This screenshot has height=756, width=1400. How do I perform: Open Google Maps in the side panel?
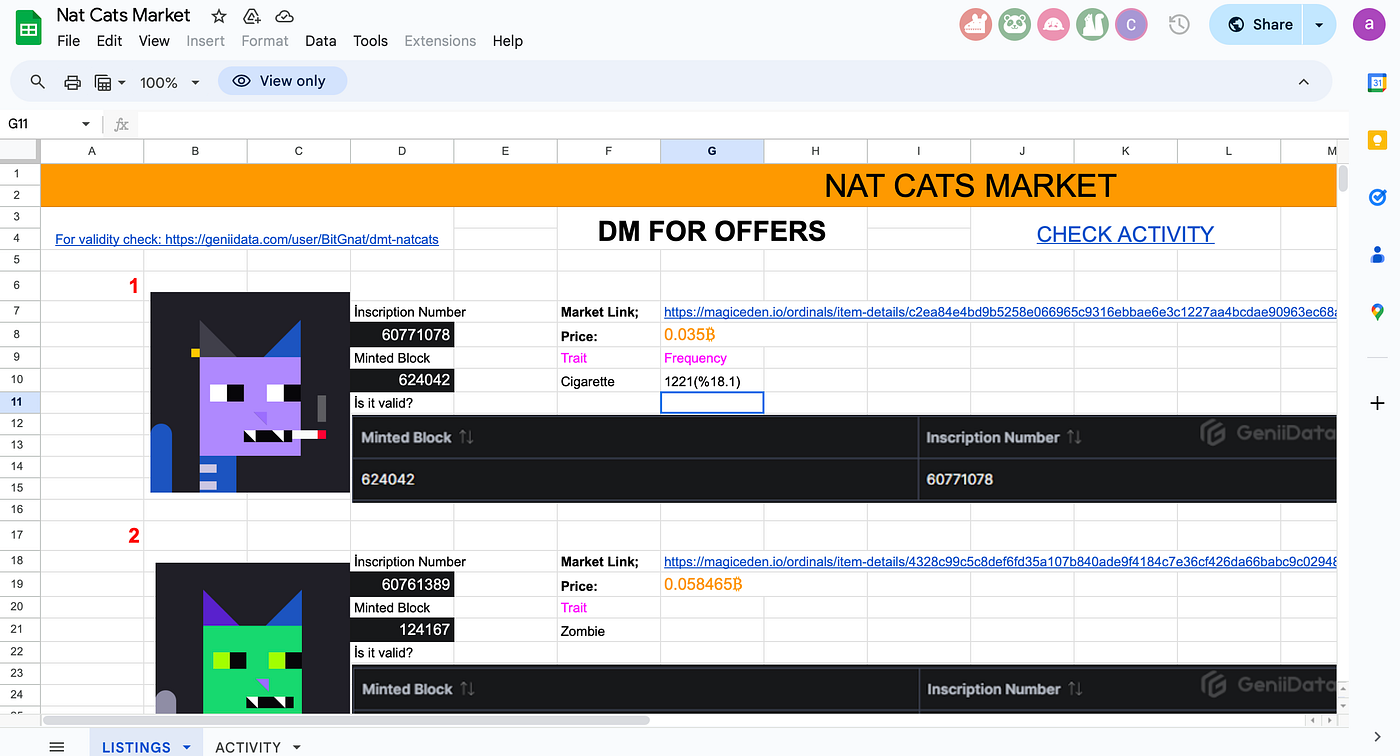(x=1377, y=312)
